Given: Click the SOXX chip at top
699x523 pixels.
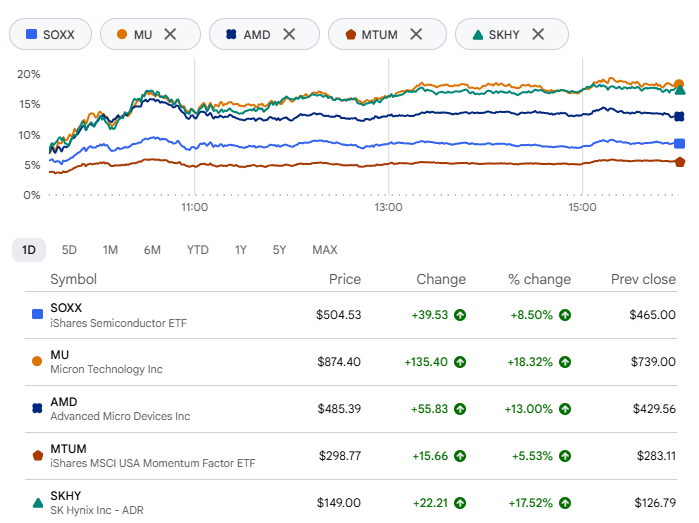Looking at the screenshot, I should 50,34.
